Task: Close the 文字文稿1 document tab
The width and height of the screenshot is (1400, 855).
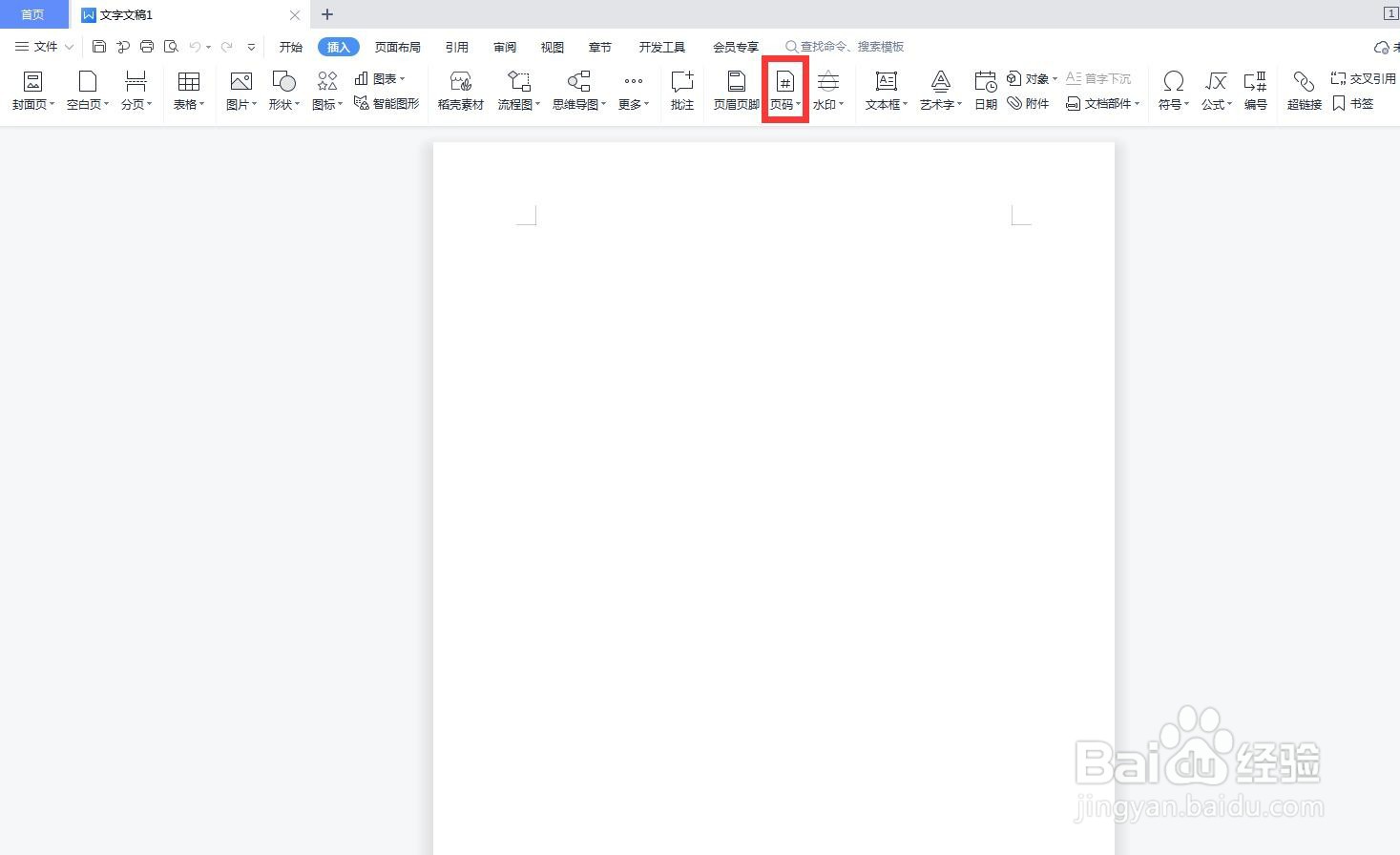Action: tap(295, 15)
